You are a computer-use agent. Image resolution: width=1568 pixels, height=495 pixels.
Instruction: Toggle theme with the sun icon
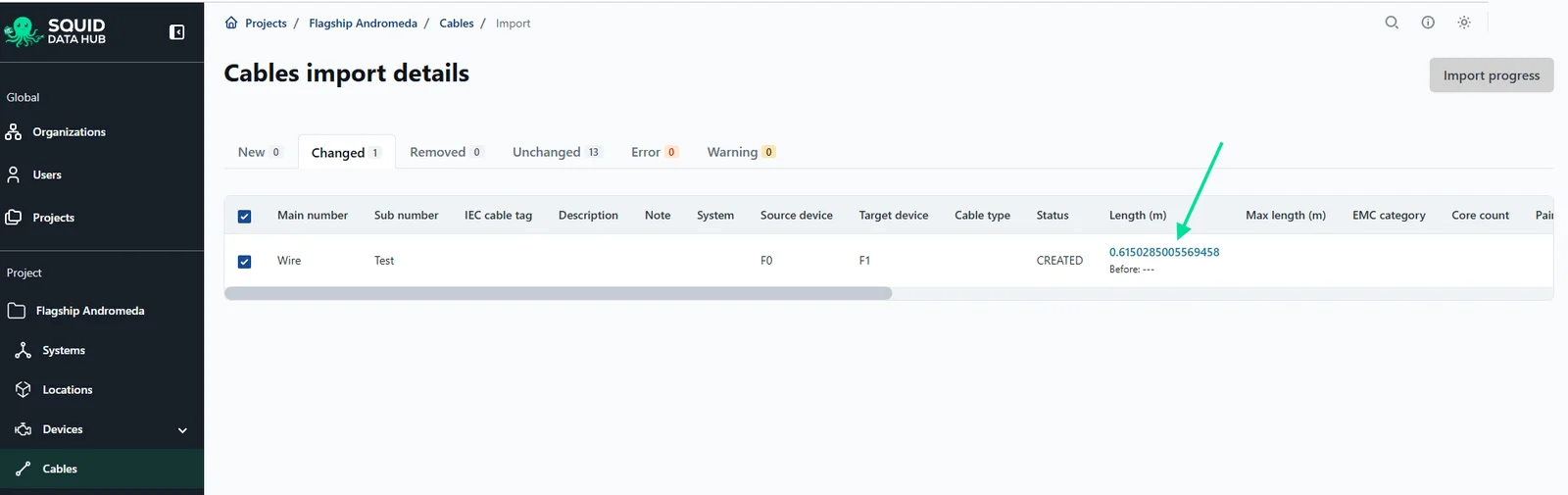(x=1464, y=23)
